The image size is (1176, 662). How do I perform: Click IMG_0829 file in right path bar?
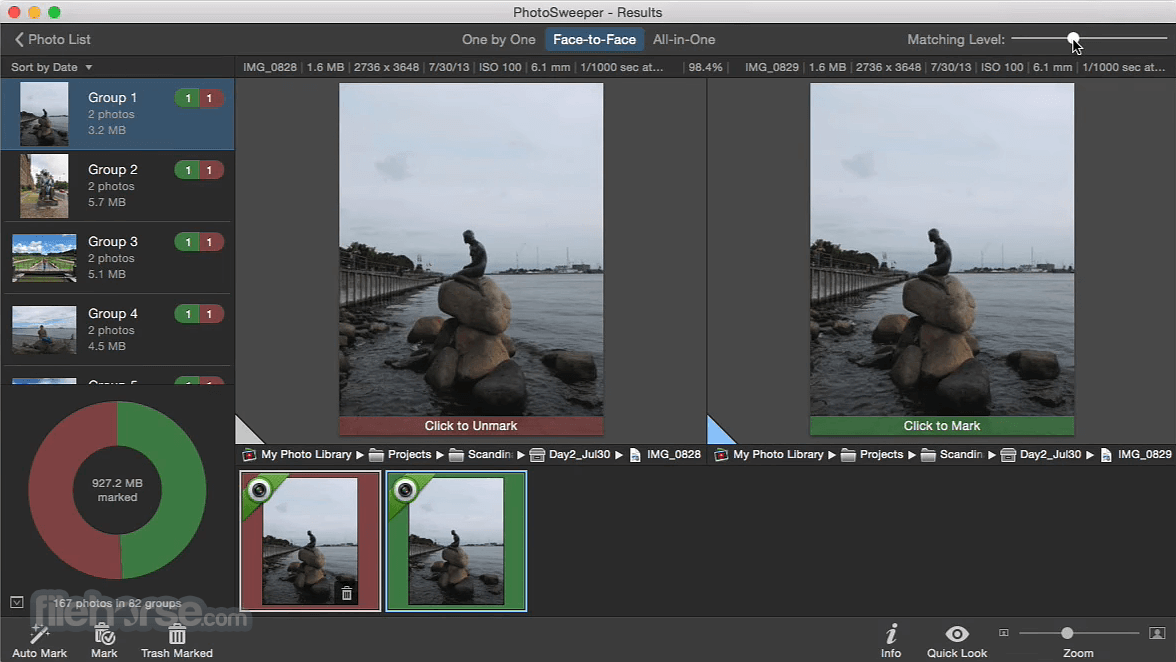1136,454
